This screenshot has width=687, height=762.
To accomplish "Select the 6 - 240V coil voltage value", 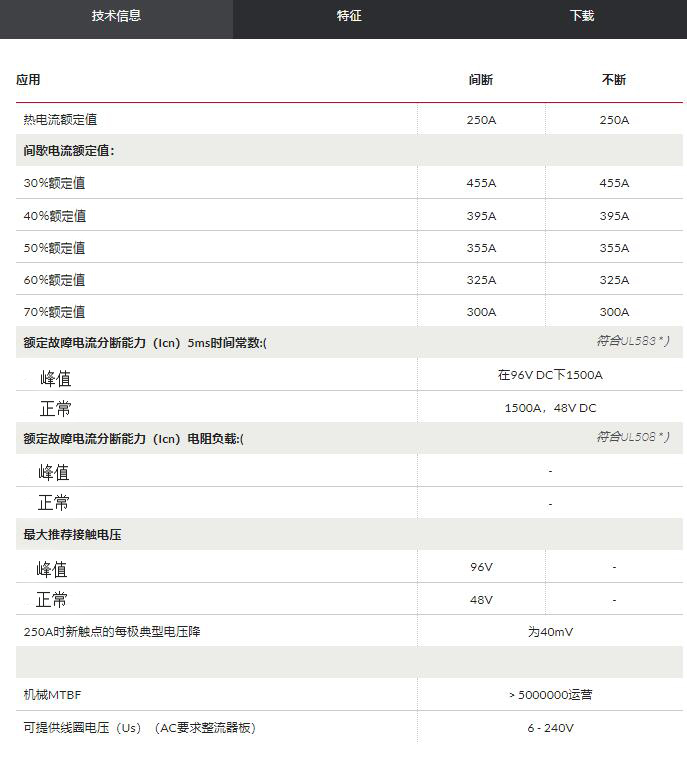I will tap(550, 728).
